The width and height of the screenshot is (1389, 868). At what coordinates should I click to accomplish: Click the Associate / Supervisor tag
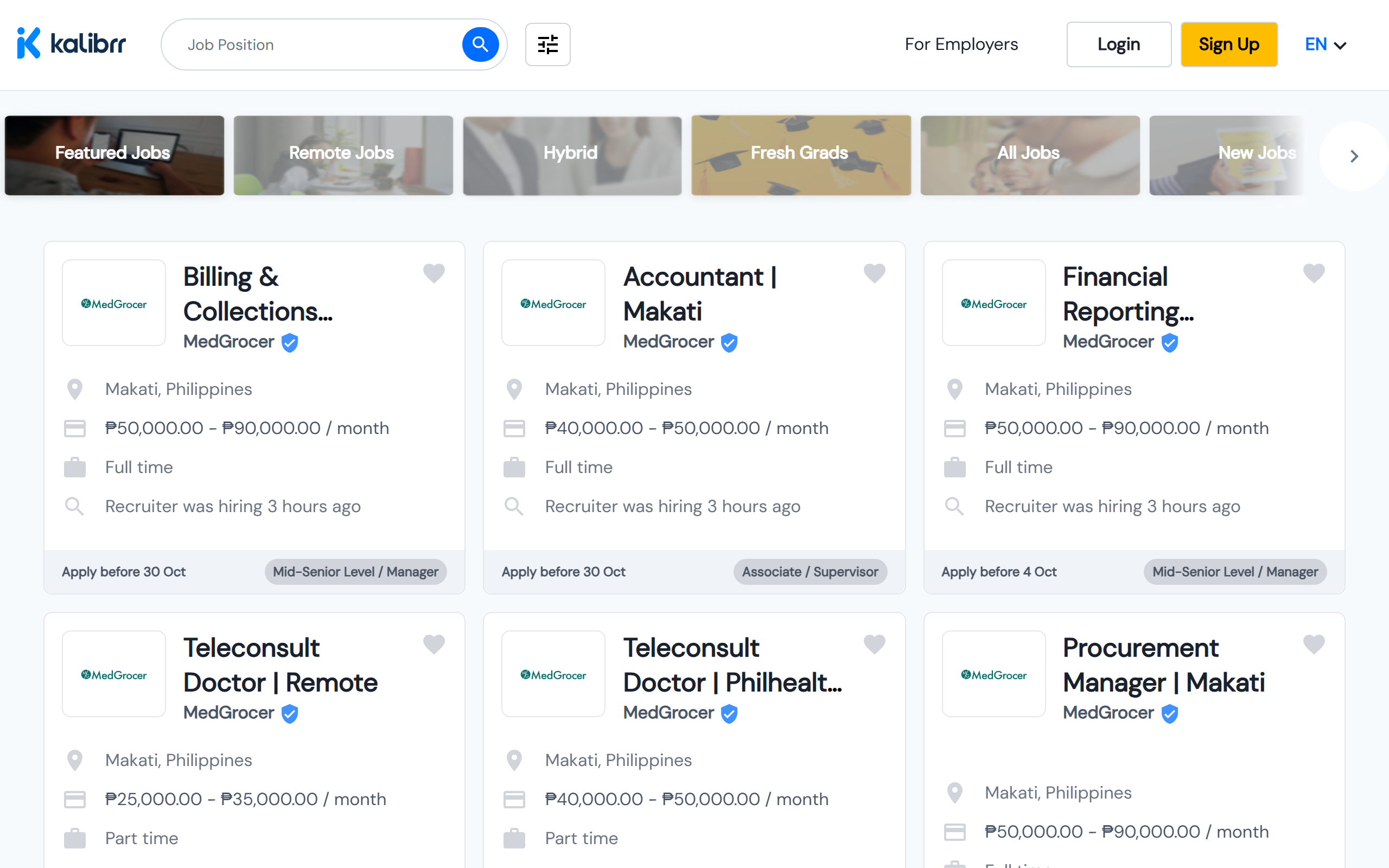click(x=810, y=572)
